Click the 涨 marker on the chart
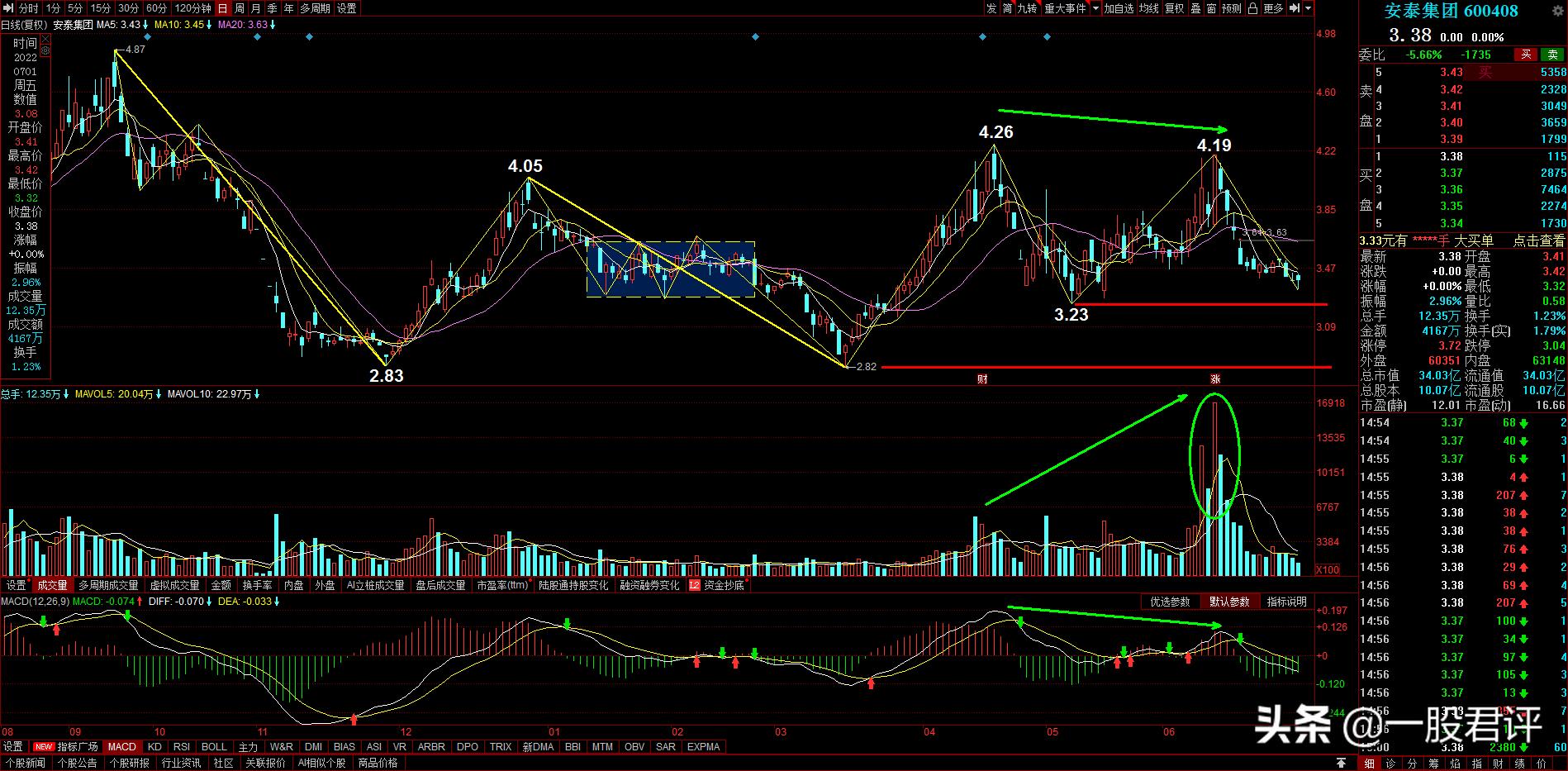 click(x=1215, y=379)
